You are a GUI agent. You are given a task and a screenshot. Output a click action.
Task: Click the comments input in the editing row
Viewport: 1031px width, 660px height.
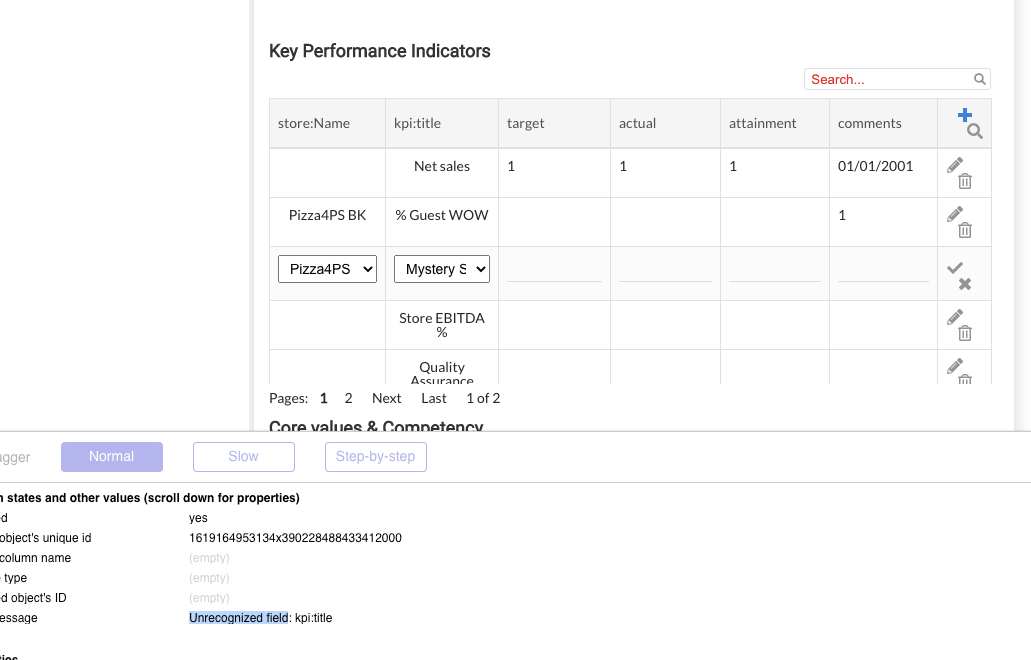883,270
